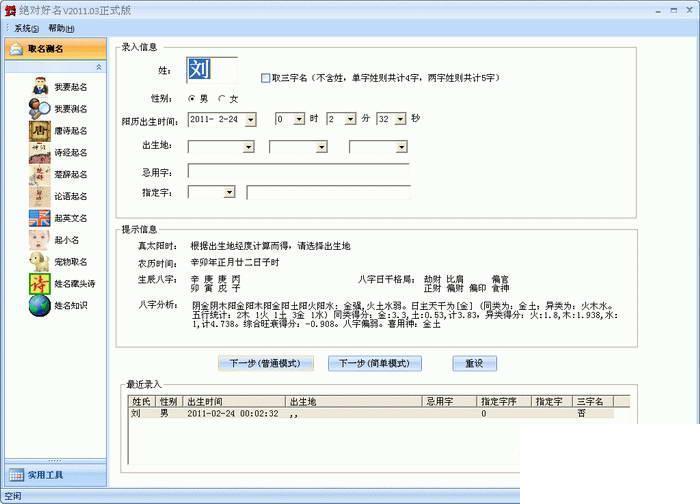
Task: Click the 忌用字 input field
Action: coord(299,171)
